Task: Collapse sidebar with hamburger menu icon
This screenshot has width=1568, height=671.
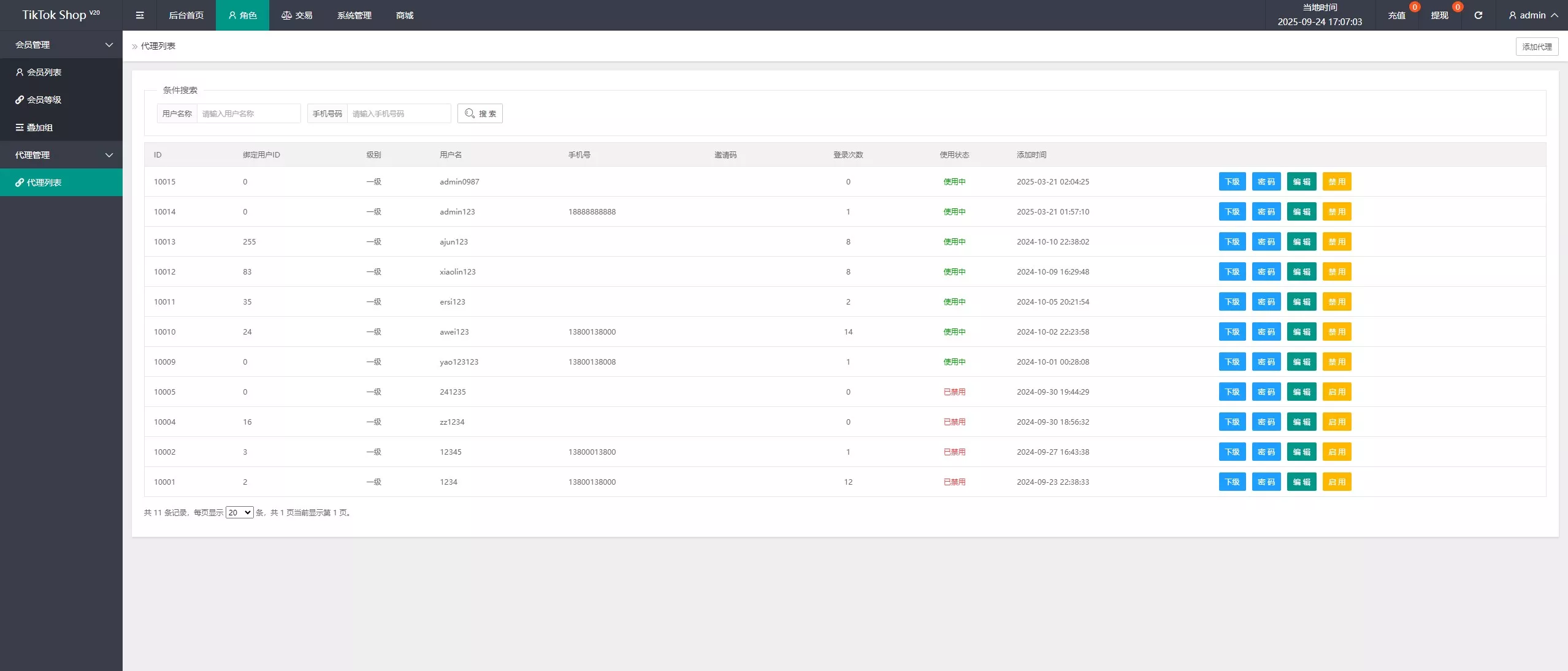Action: tap(140, 15)
